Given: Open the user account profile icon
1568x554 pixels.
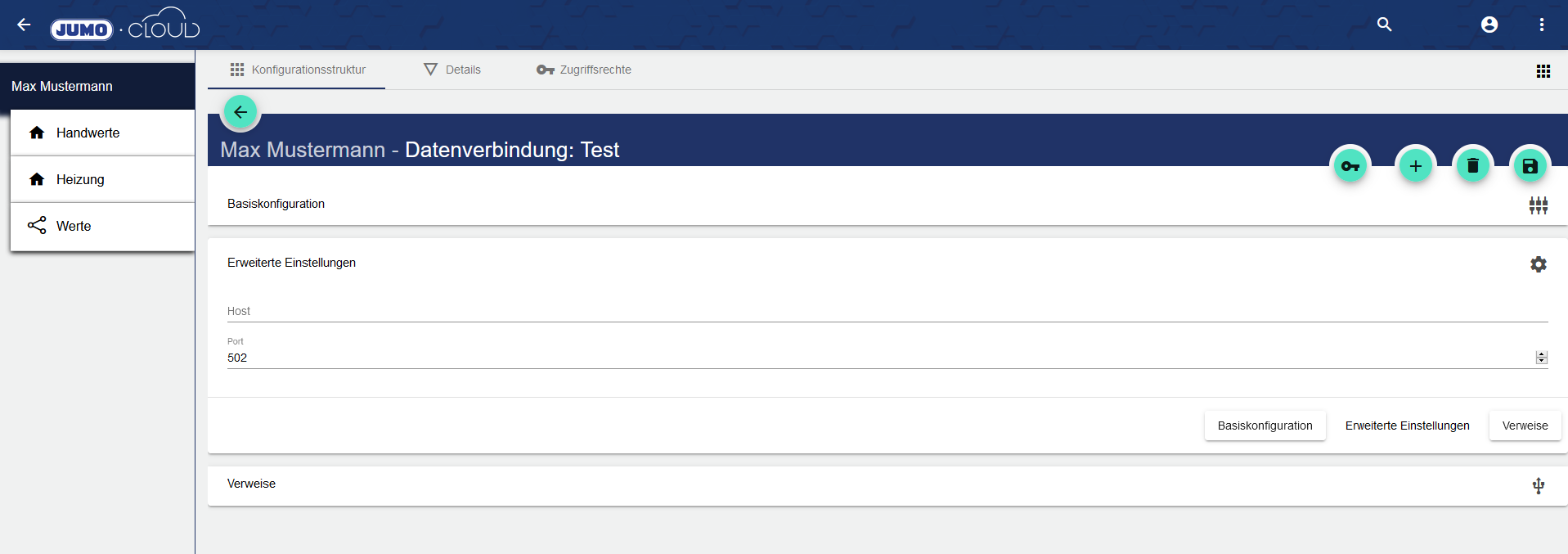Looking at the screenshot, I should [1489, 25].
